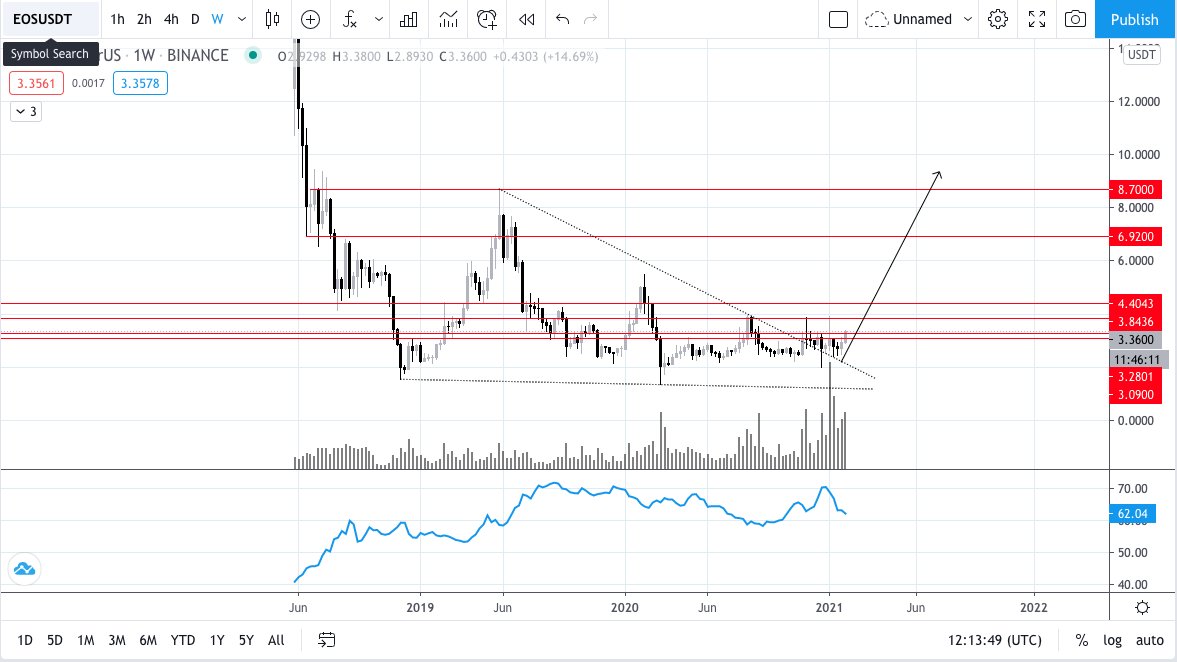Redo the last chart action
The width and height of the screenshot is (1177, 662).
tap(591, 20)
